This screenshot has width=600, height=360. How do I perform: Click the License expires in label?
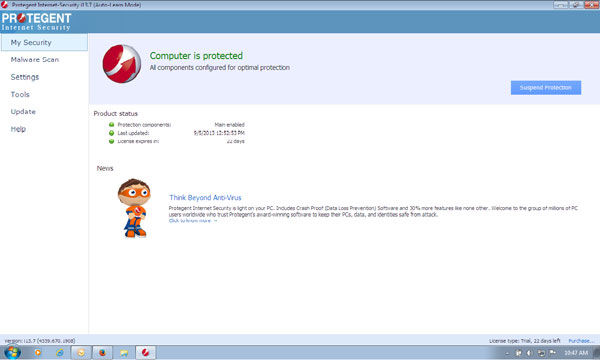click(138, 141)
